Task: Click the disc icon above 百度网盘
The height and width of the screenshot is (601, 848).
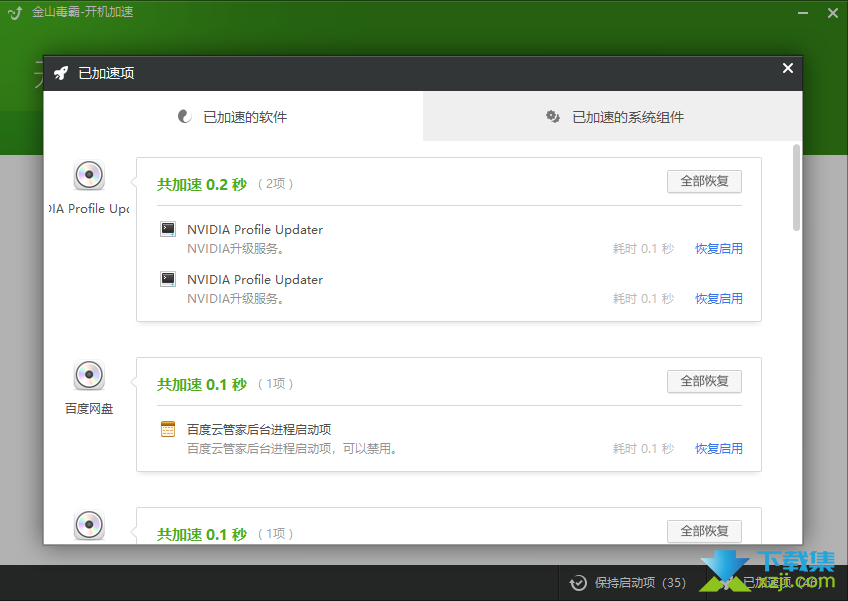Action: [89, 375]
